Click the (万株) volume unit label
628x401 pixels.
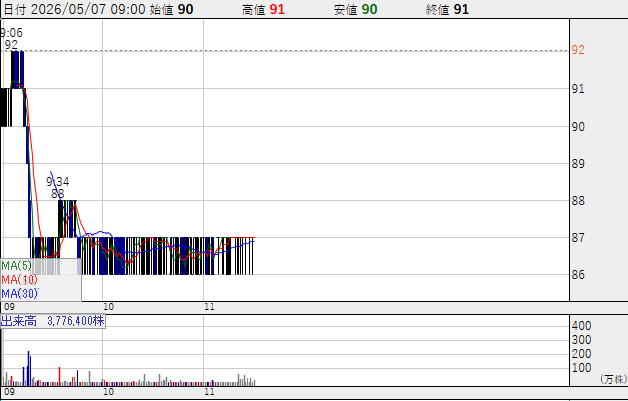coord(614,379)
